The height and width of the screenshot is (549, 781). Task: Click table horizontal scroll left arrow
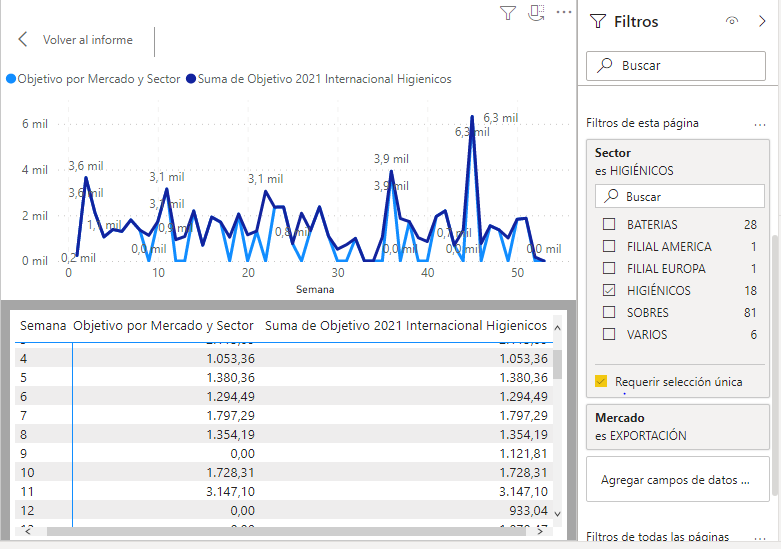tap(27, 532)
